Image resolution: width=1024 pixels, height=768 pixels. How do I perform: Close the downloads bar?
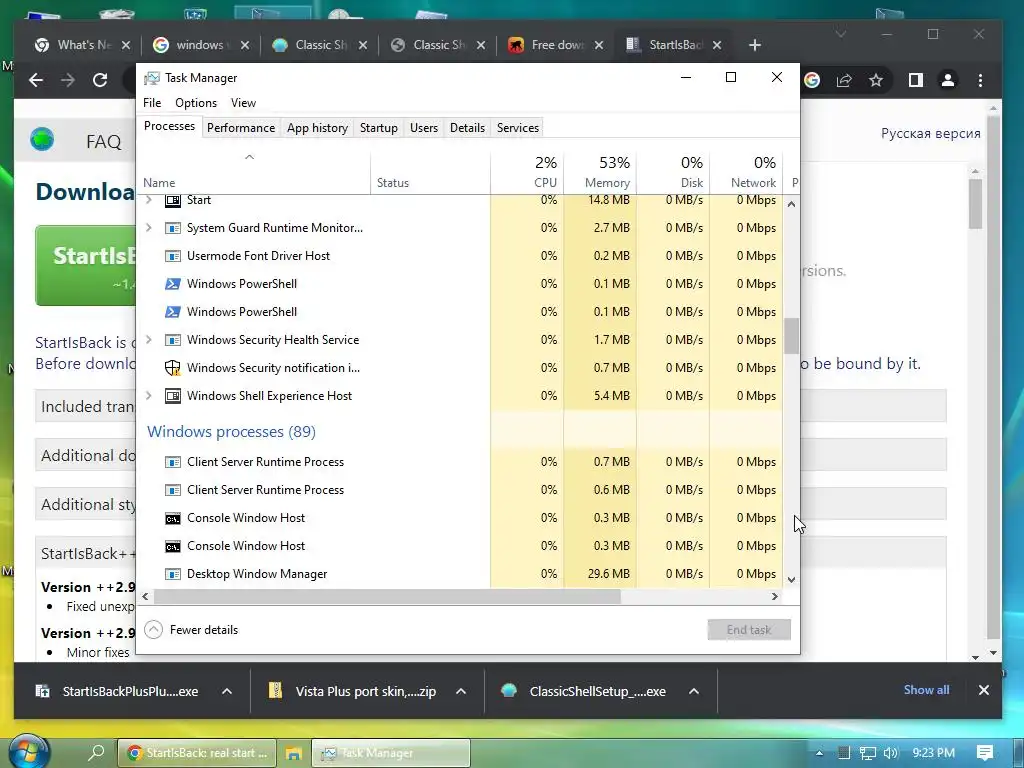tap(984, 690)
